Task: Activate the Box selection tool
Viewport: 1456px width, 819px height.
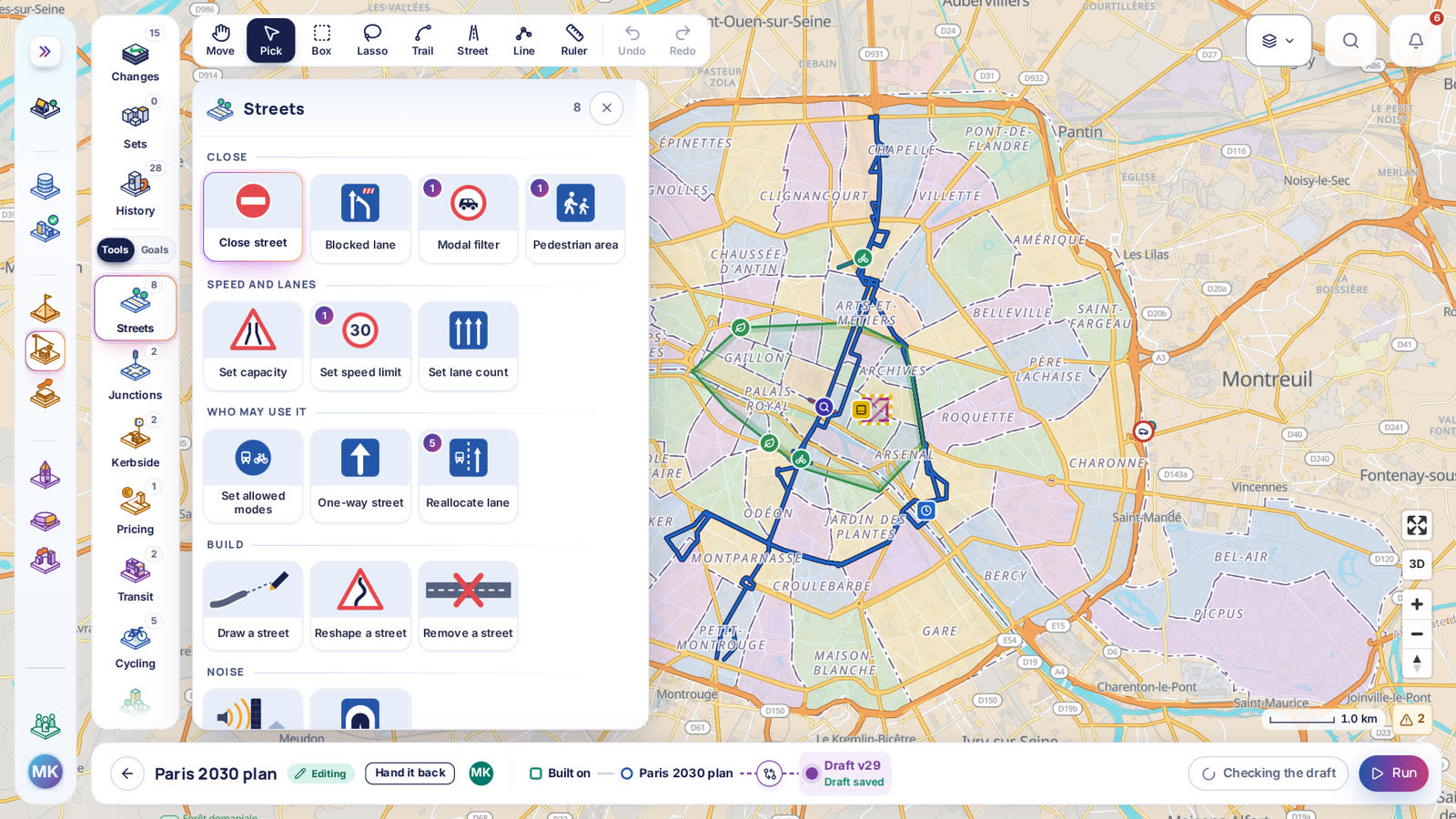Action: point(321,41)
